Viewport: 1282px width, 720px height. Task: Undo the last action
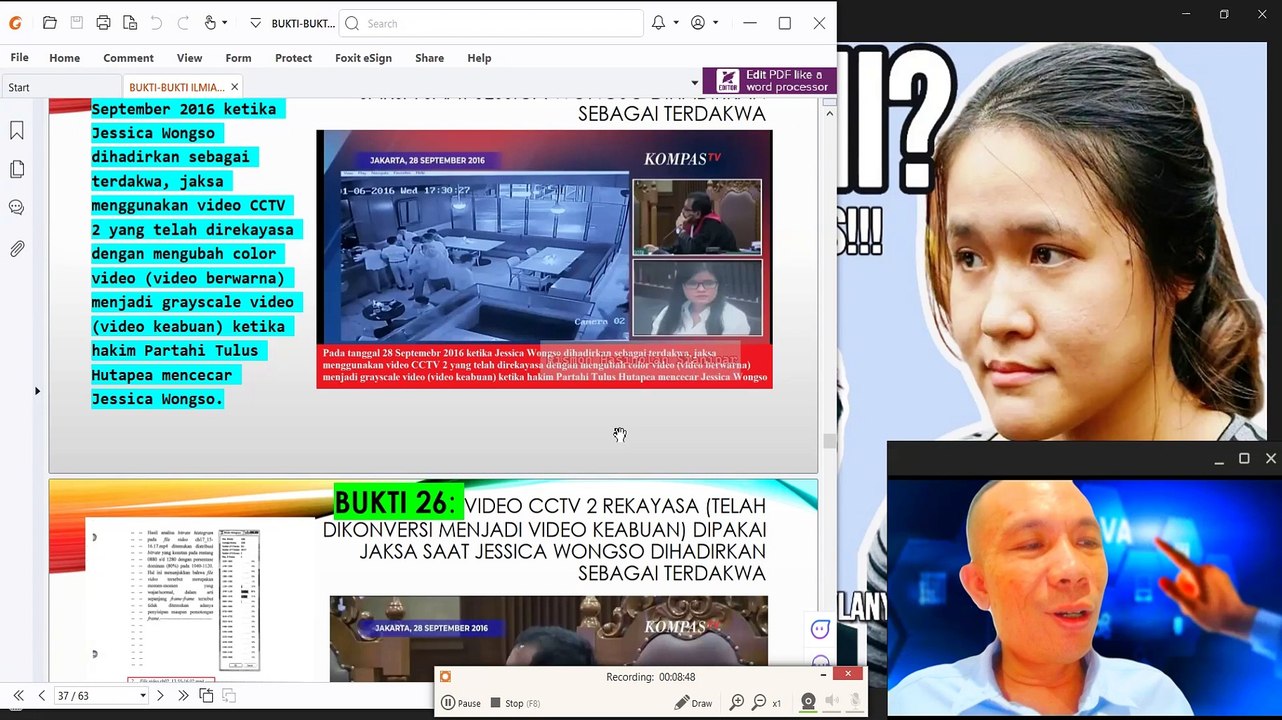[156, 23]
